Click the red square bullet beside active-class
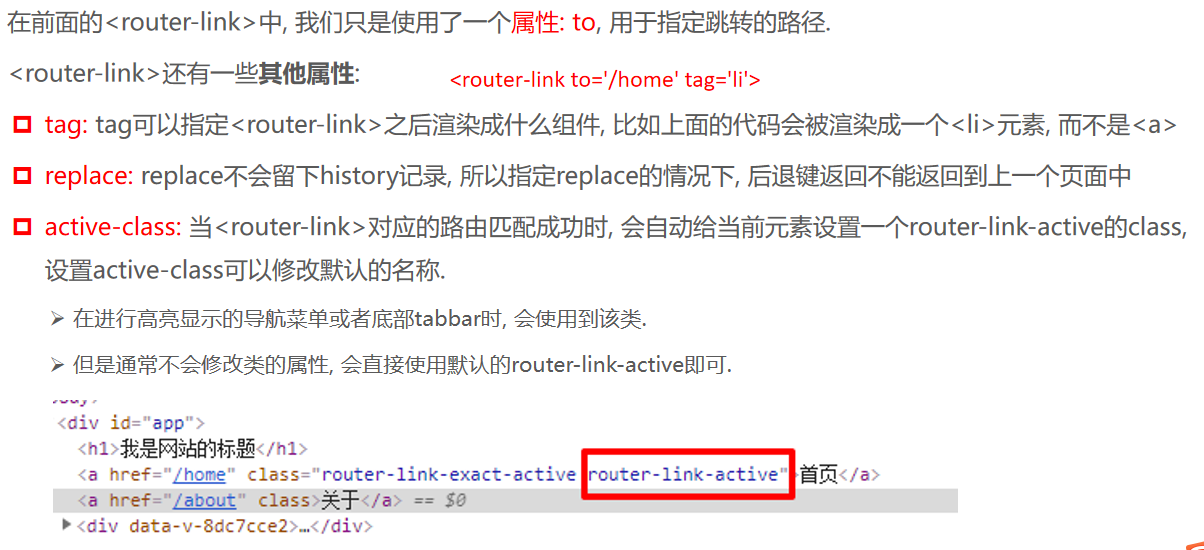The width and height of the screenshot is (1204, 550). point(22,228)
